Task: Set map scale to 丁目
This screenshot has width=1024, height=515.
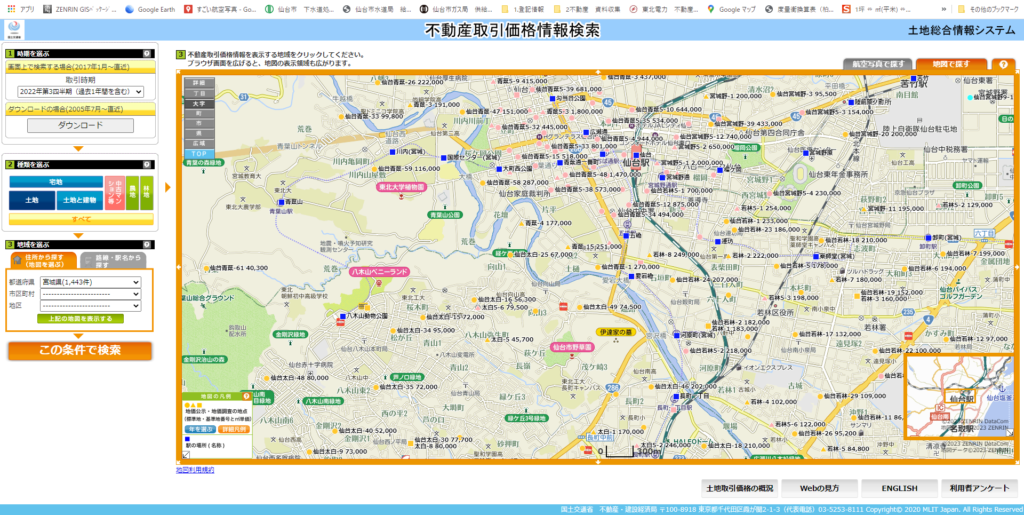Action: point(199,93)
